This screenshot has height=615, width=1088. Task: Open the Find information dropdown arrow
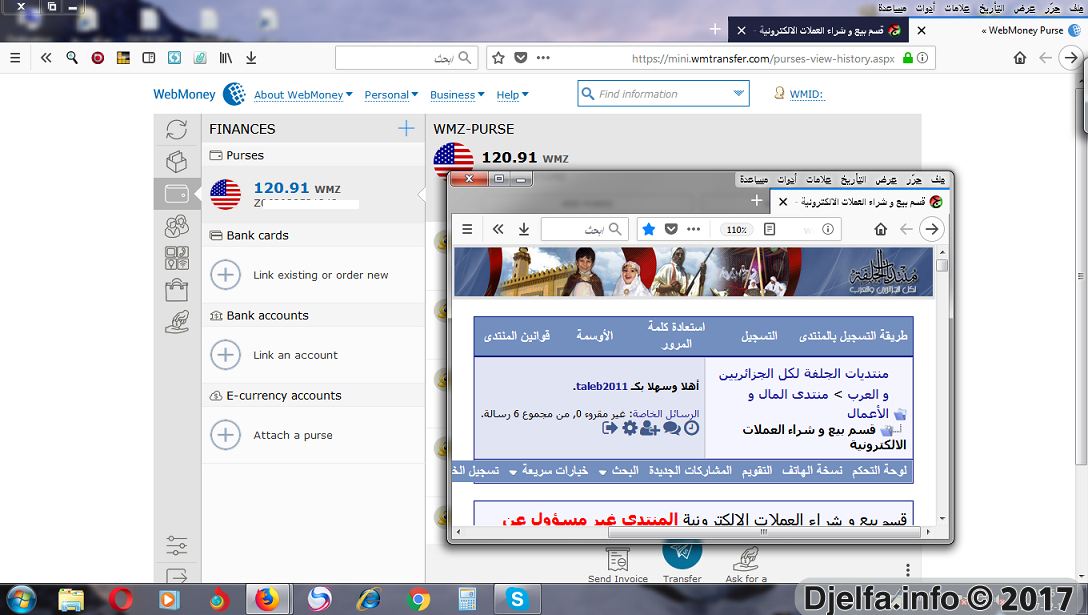point(738,93)
